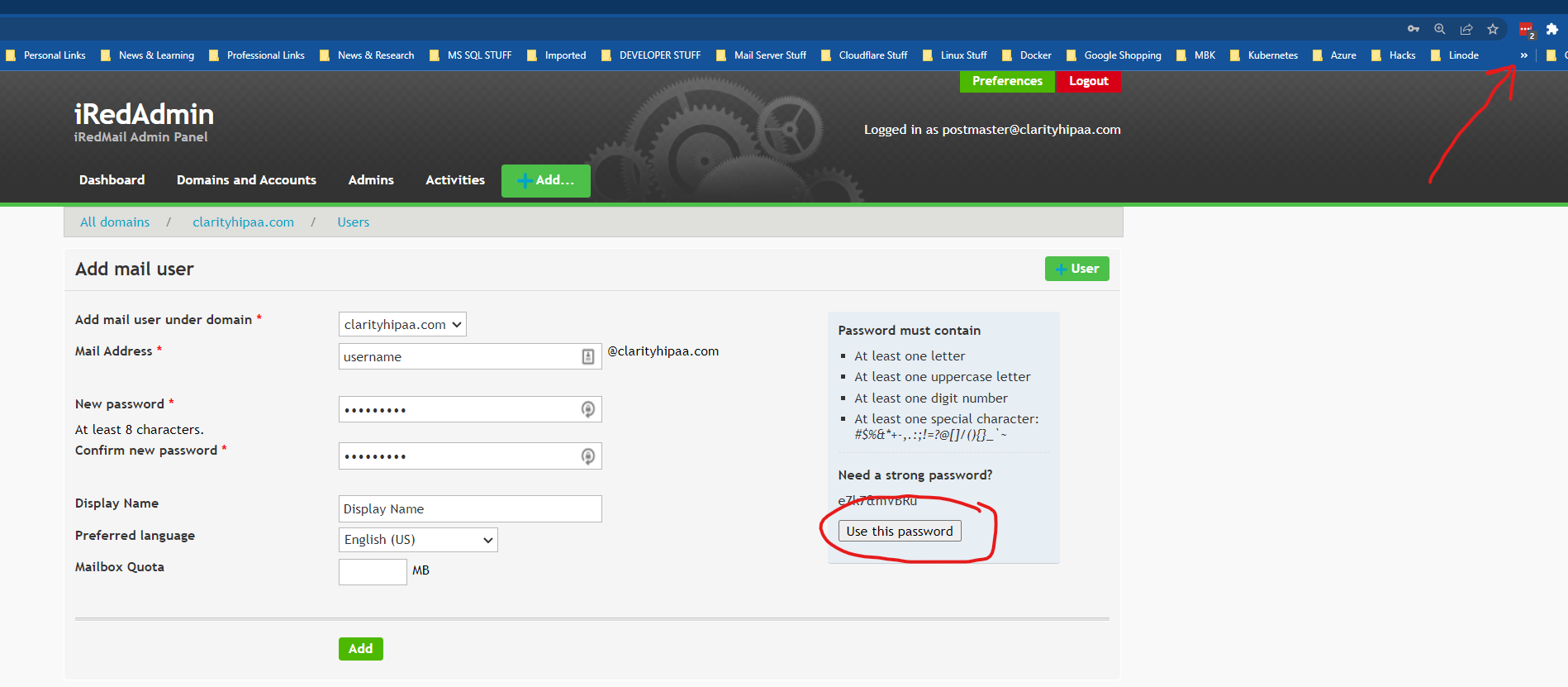The image size is (1568, 687).
Task: Open Domains and Accounts section
Action: click(x=246, y=180)
